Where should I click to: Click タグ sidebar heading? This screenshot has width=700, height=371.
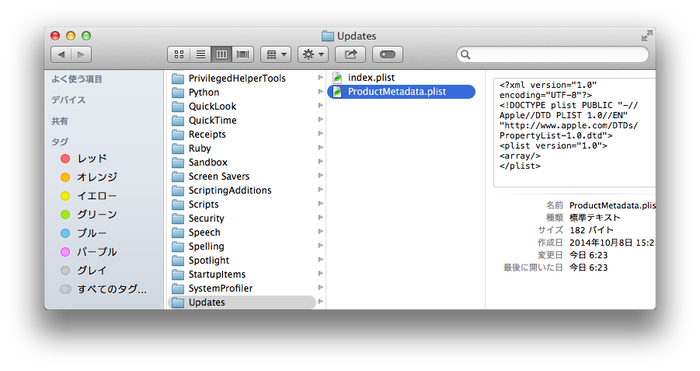pos(60,142)
